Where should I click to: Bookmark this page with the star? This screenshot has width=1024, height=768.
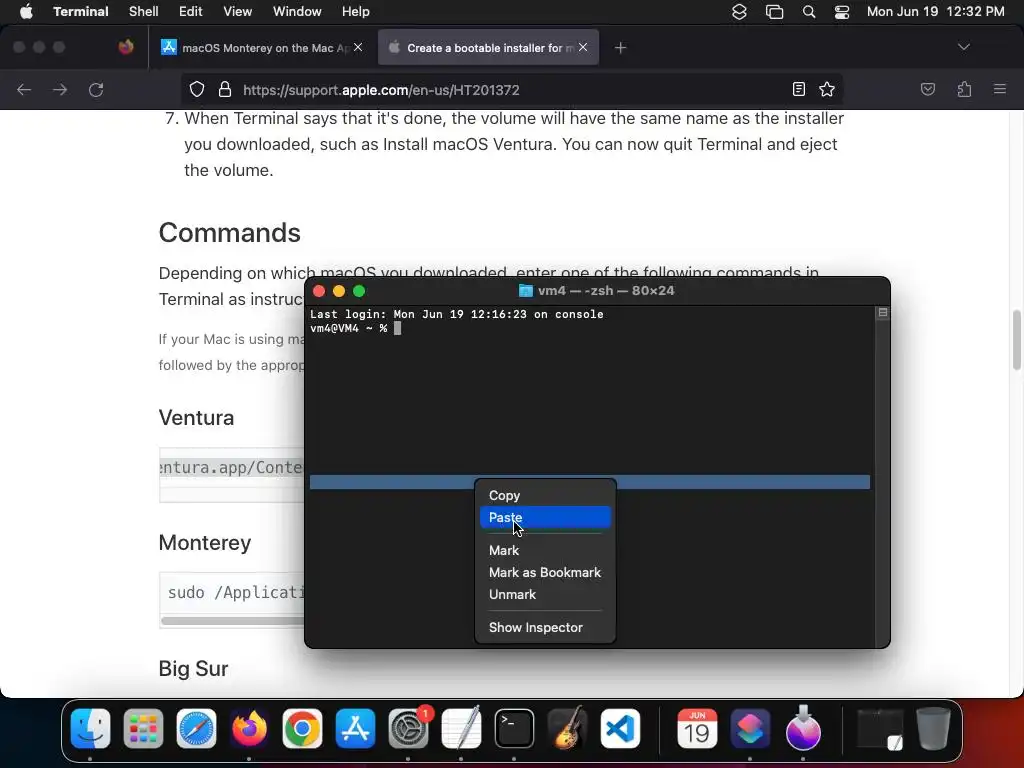click(x=827, y=89)
